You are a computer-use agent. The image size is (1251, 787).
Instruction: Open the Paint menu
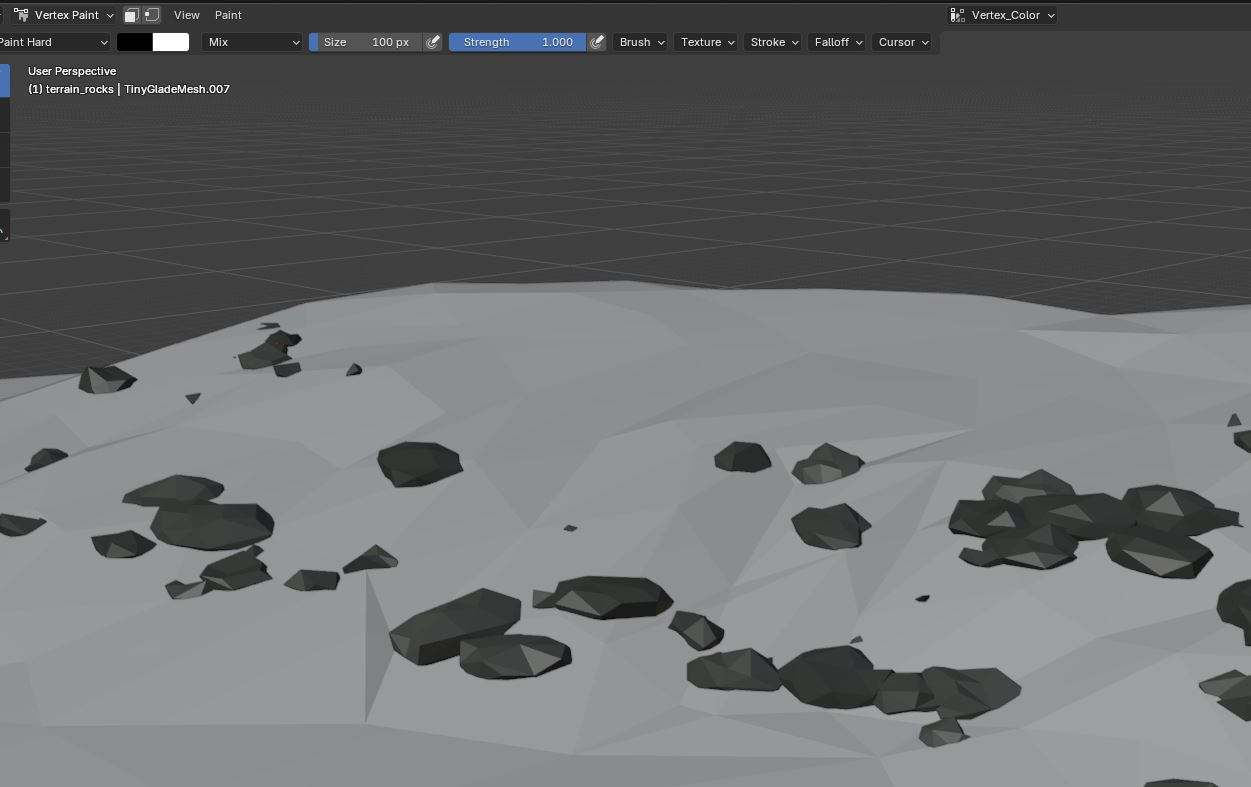coord(228,15)
